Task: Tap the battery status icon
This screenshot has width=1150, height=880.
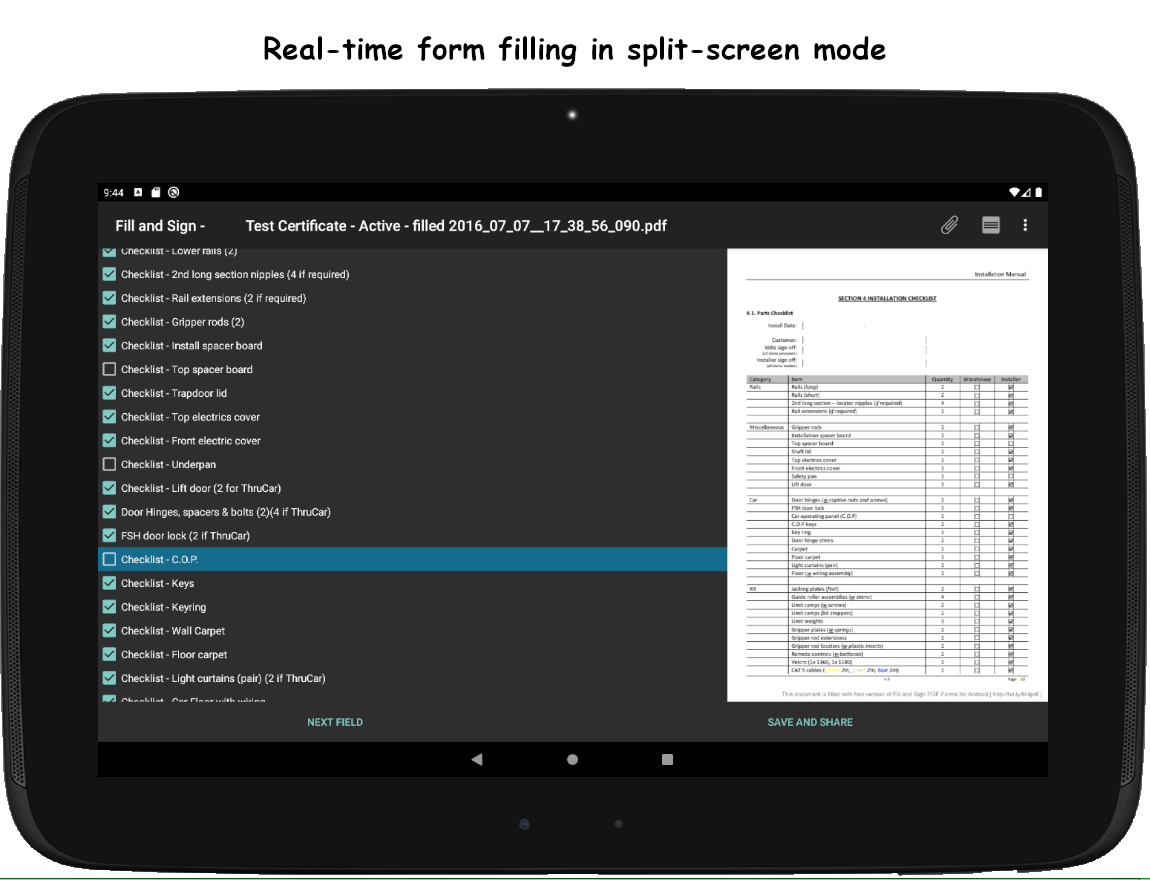Action: 1038,192
